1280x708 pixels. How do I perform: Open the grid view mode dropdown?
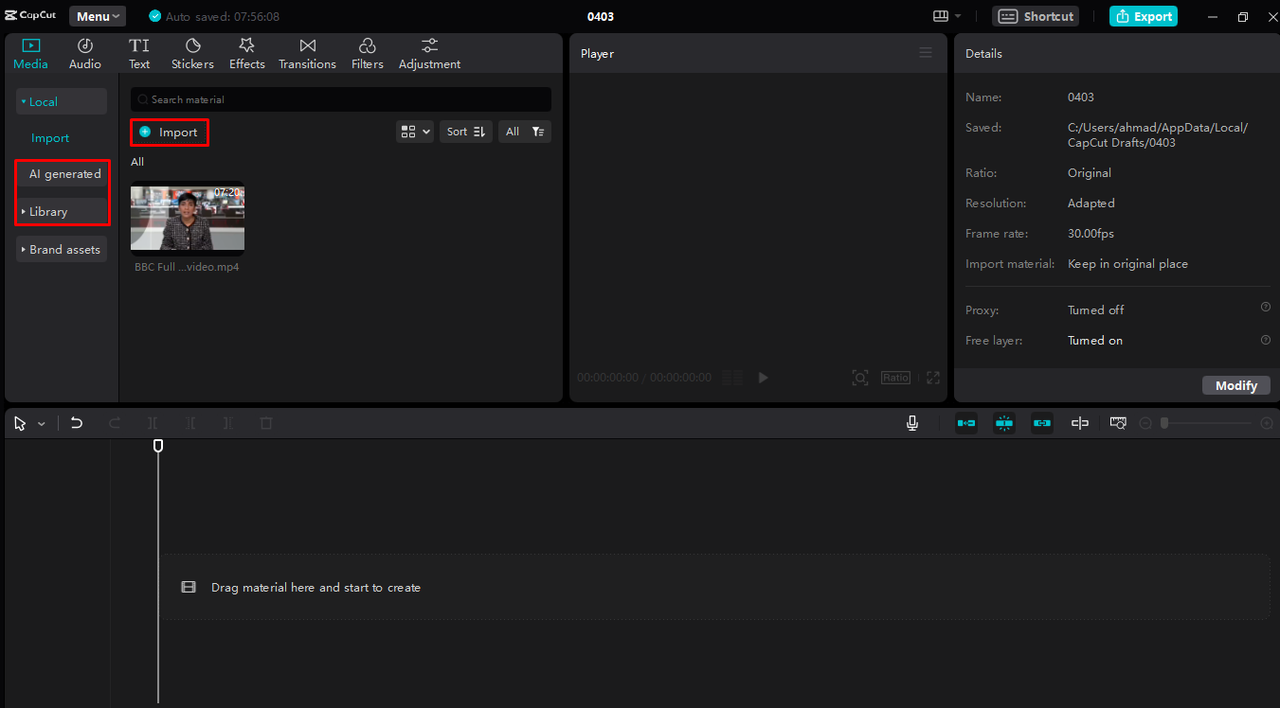415,131
